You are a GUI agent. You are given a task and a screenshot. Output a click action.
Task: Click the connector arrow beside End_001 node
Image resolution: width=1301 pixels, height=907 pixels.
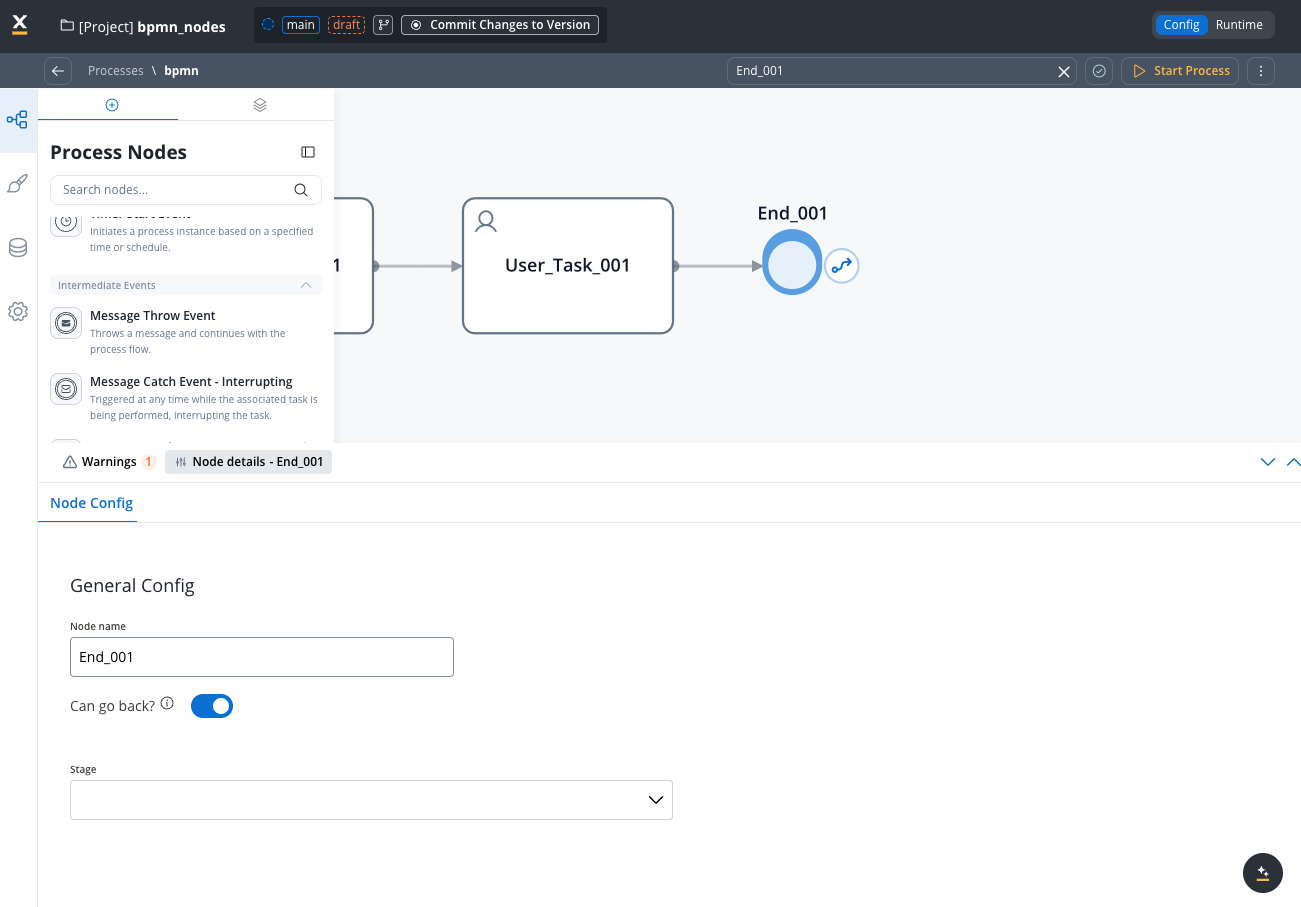(842, 266)
